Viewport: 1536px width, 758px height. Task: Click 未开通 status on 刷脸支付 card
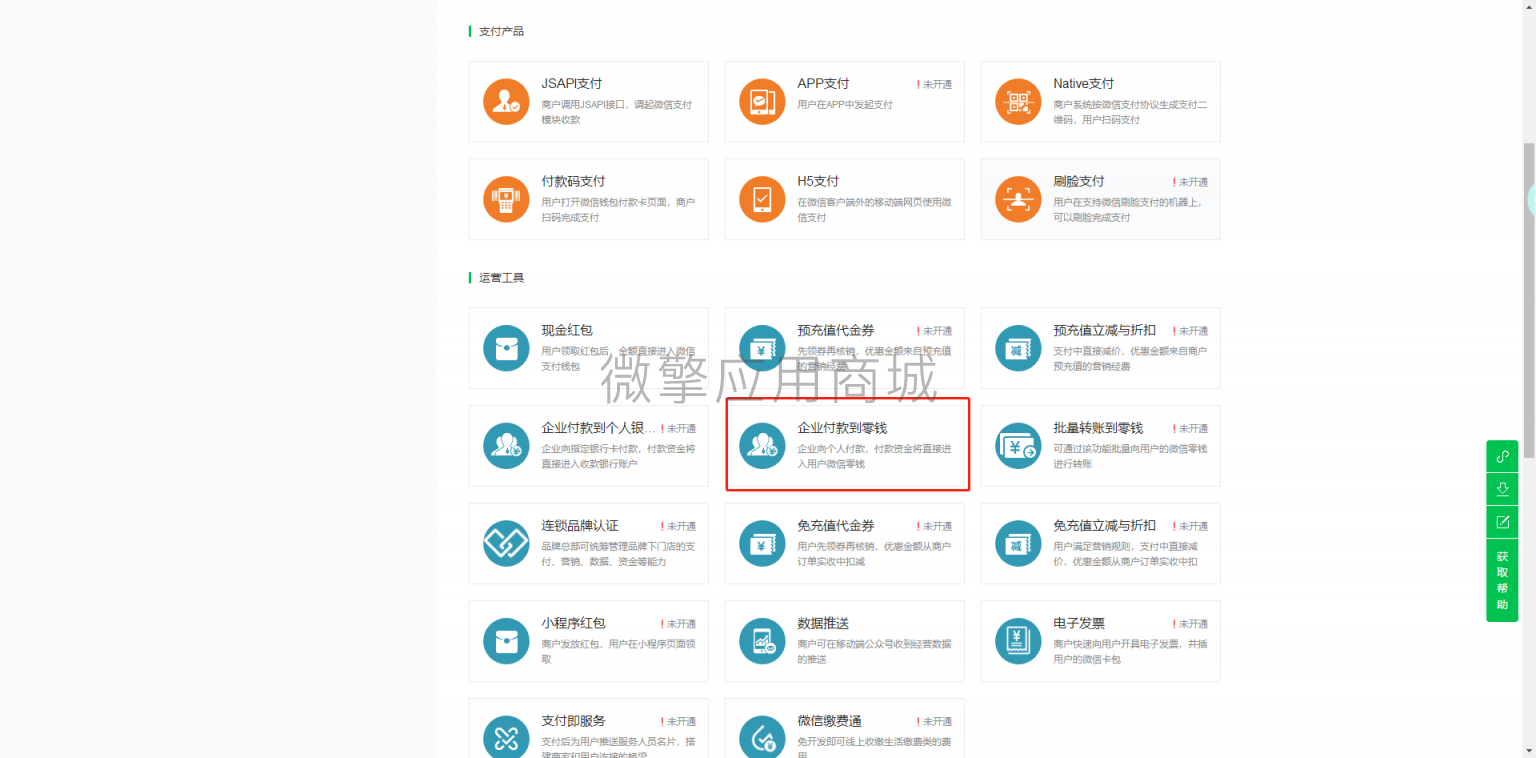(x=1190, y=182)
